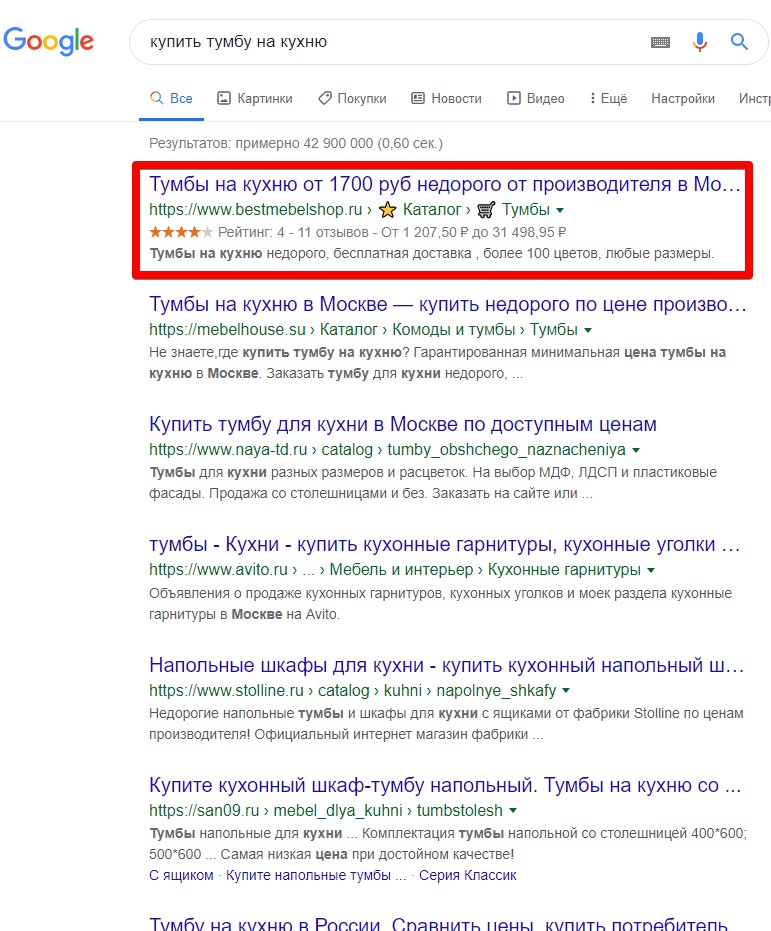Open 'Купить тумбу для кухни в Москве' result
The height and width of the screenshot is (931, 771).
tap(402, 425)
